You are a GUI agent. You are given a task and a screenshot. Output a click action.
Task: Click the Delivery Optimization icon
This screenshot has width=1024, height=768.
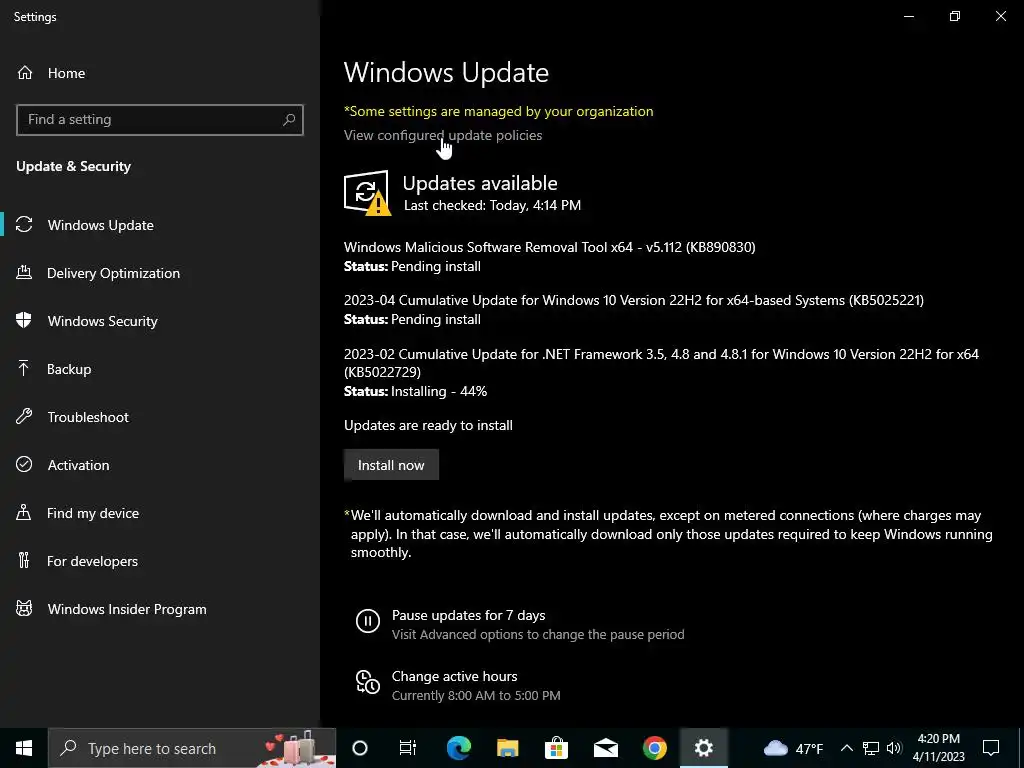pyautogui.click(x=24, y=273)
